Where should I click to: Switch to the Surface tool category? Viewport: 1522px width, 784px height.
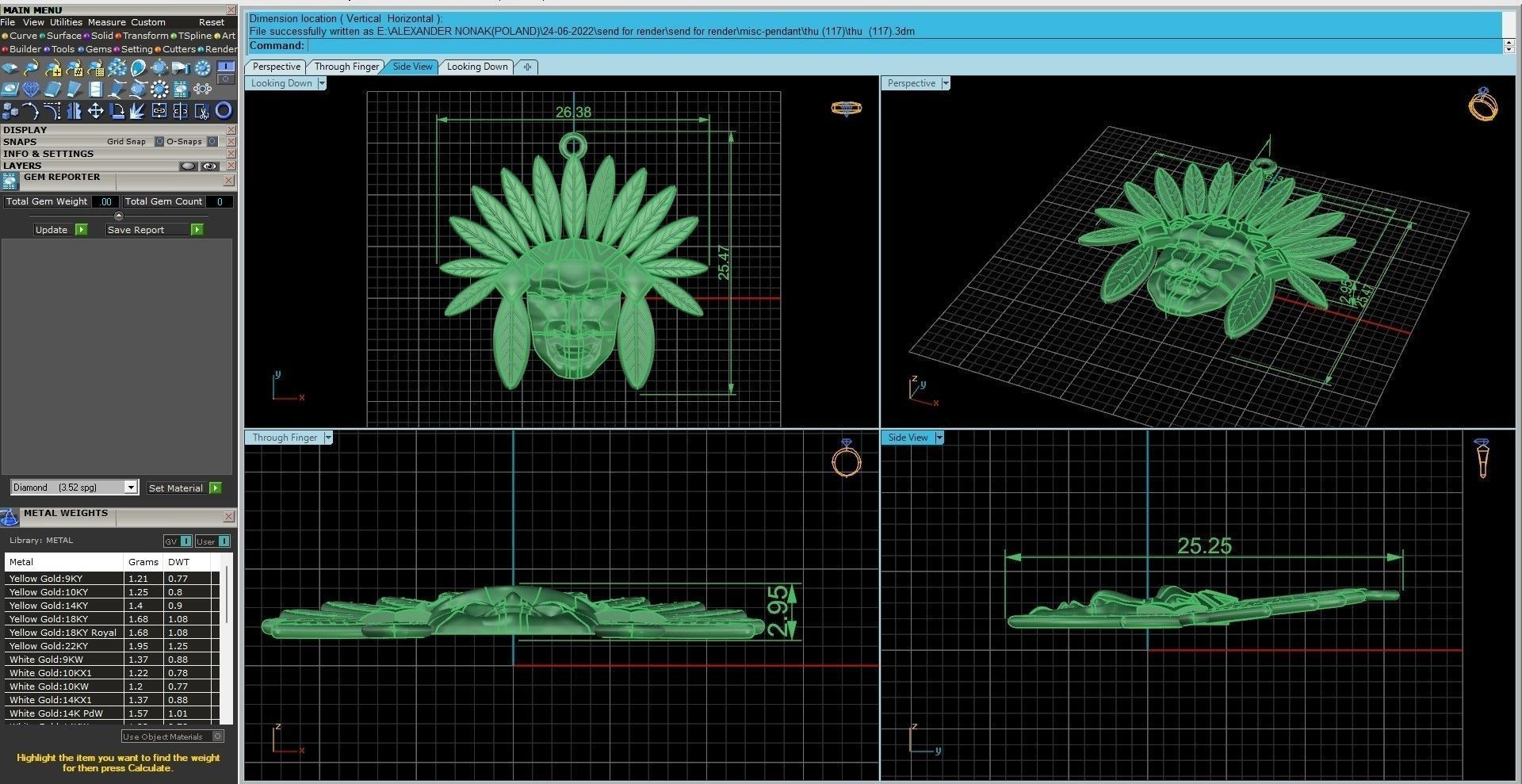(x=61, y=36)
